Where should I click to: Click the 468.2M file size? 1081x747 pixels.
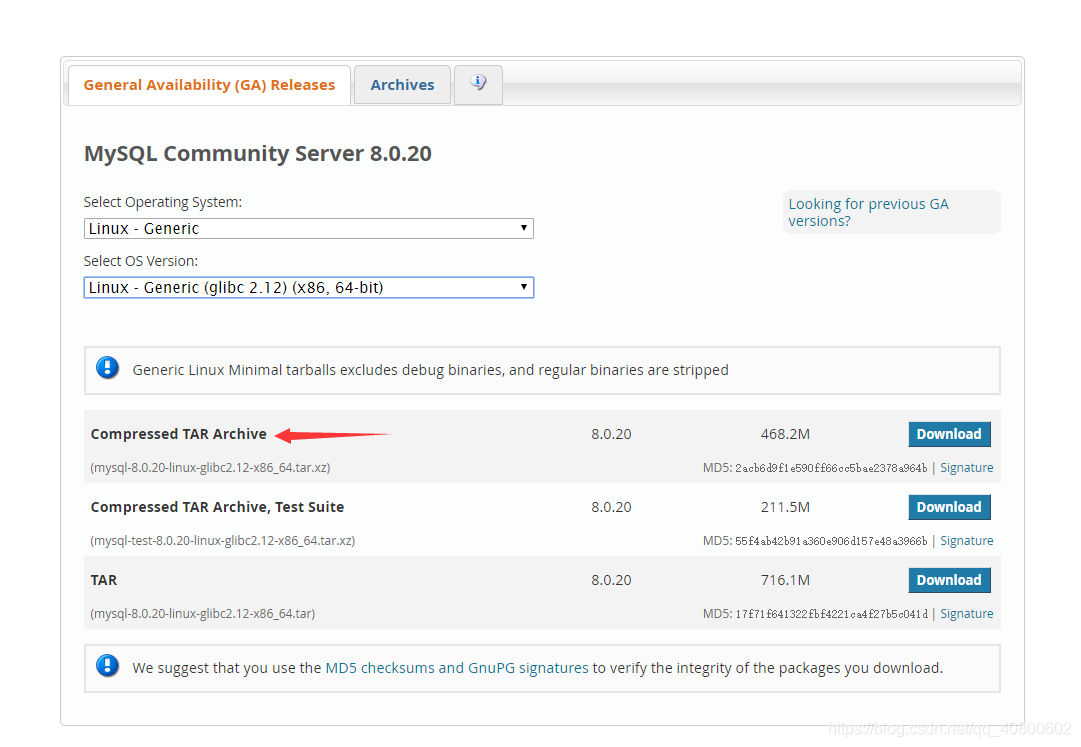pyautogui.click(x=785, y=434)
